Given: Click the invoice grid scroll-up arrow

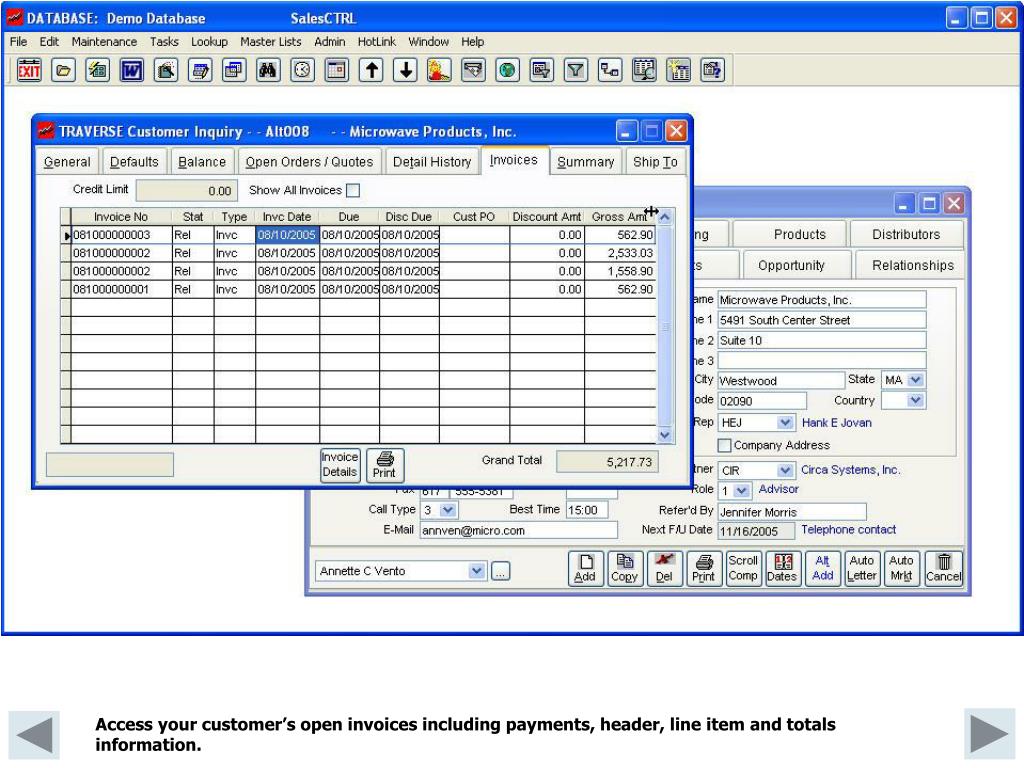Looking at the screenshot, I should [x=665, y=217].
